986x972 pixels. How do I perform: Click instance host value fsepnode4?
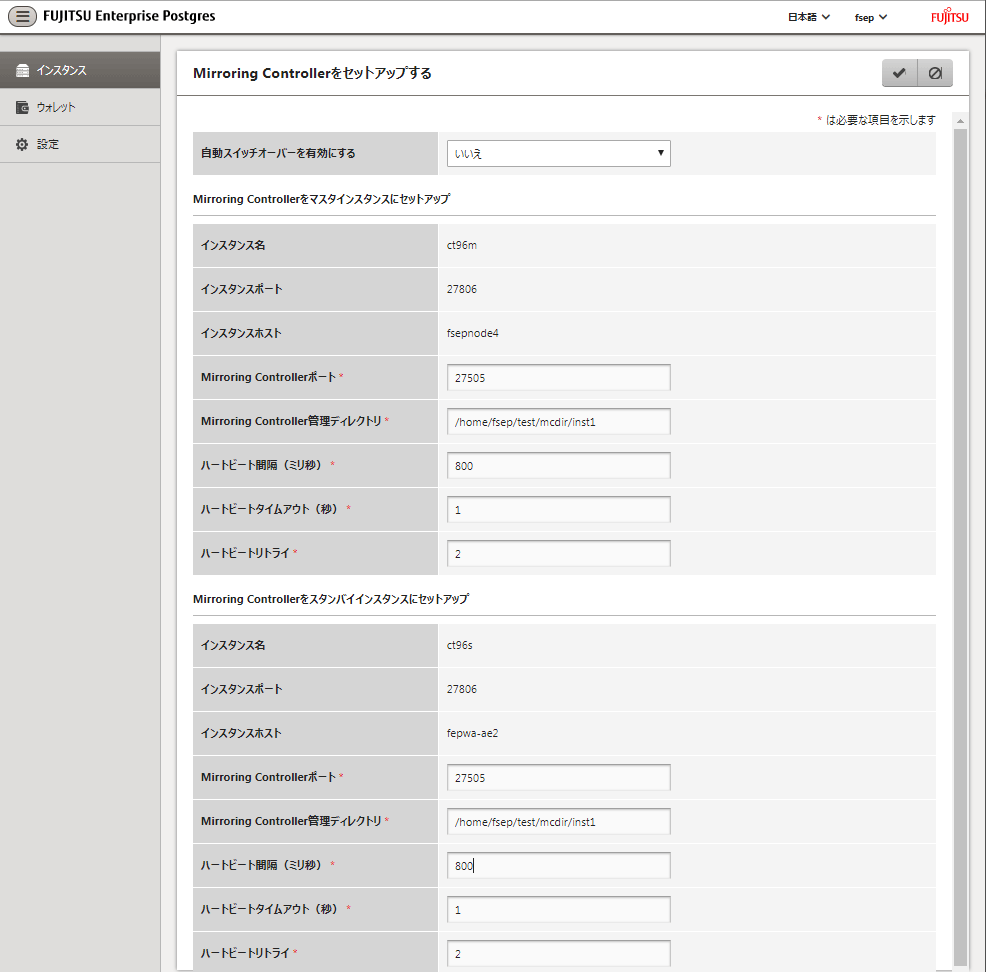(472, 333)
